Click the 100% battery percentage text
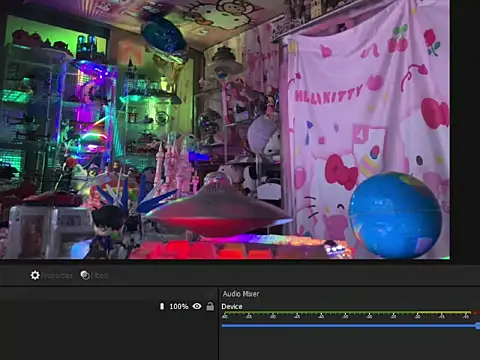Viewport: 480px width, 360px height. pyautogui.click(x=179, y=306)
